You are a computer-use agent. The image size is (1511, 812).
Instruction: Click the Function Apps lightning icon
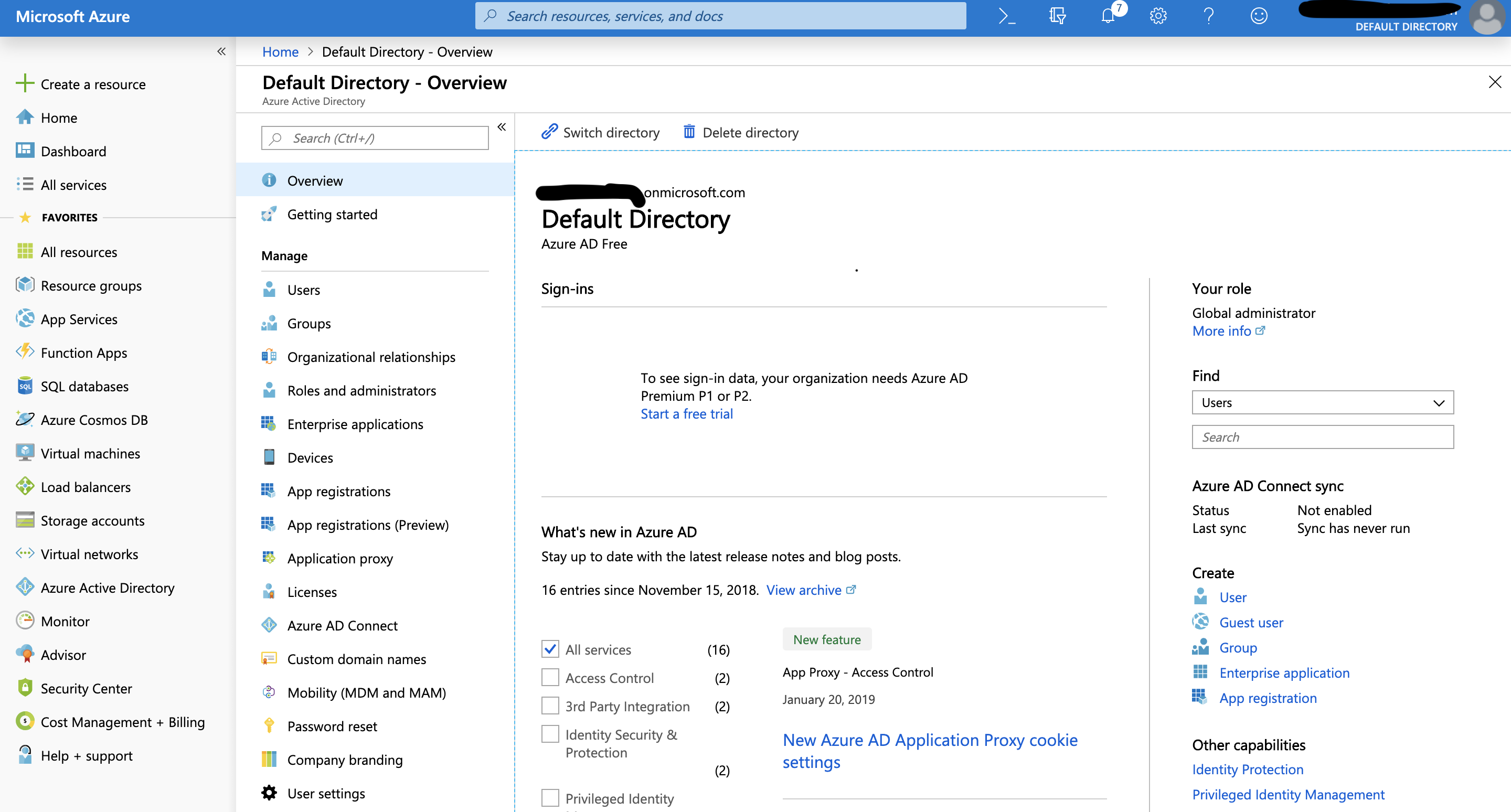coord(25,352)
